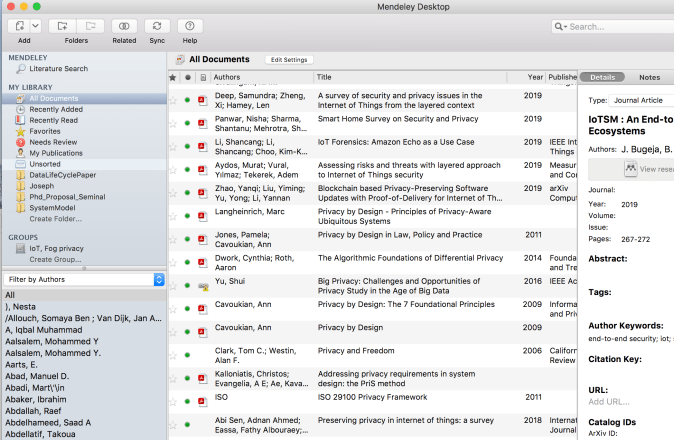Open Literature Search in the sidebar
Image resolution: width=674 pixels, height=440 pixels.
point(58,69)
